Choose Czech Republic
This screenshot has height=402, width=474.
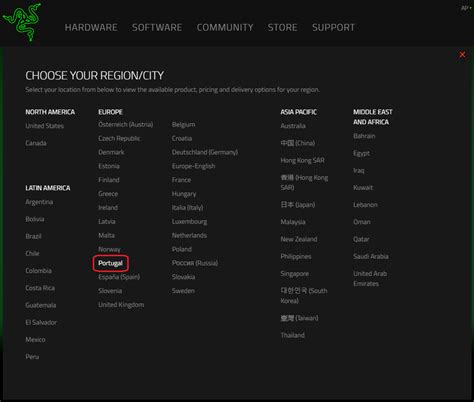pos(120,138)
